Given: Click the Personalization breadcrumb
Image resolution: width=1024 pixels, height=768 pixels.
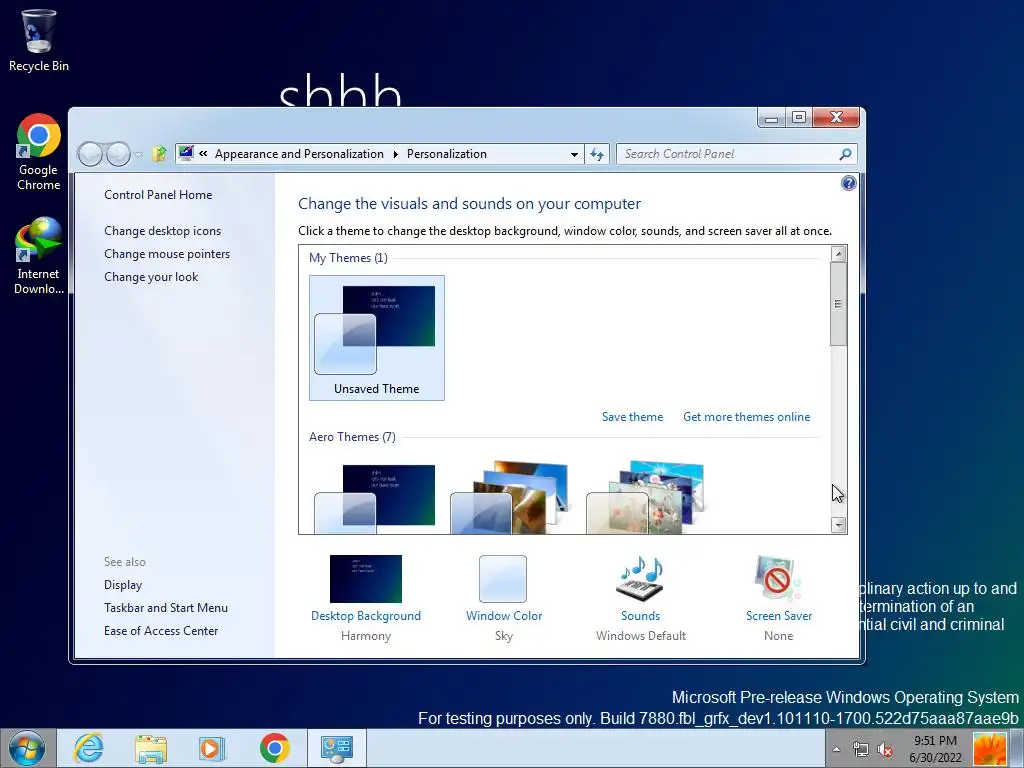Looking at the screenshot, I should pyautogui.click(x=447, y=154).
